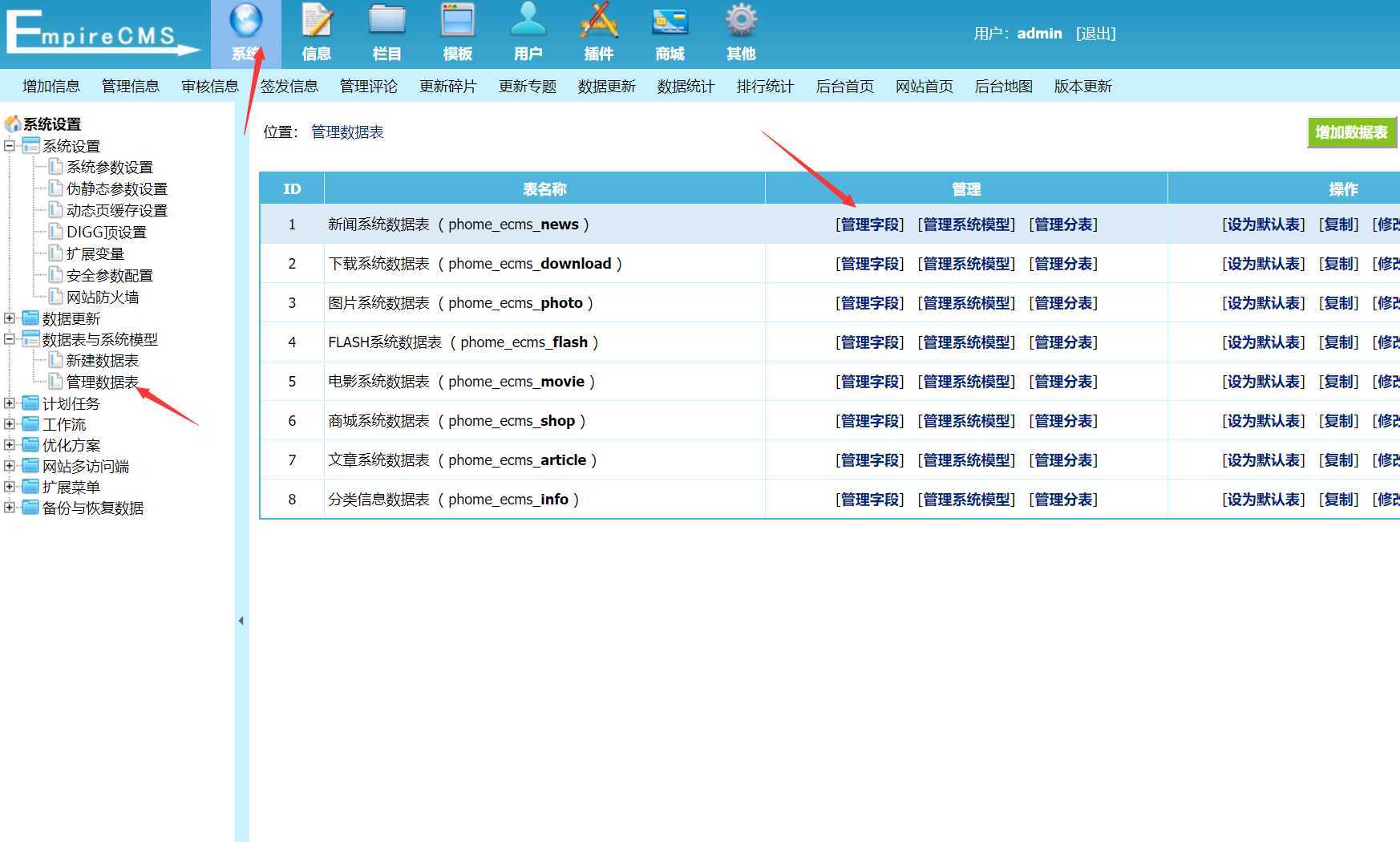
Task: Open 版本更新 in the submenu bar
Action: [1083, 86]
